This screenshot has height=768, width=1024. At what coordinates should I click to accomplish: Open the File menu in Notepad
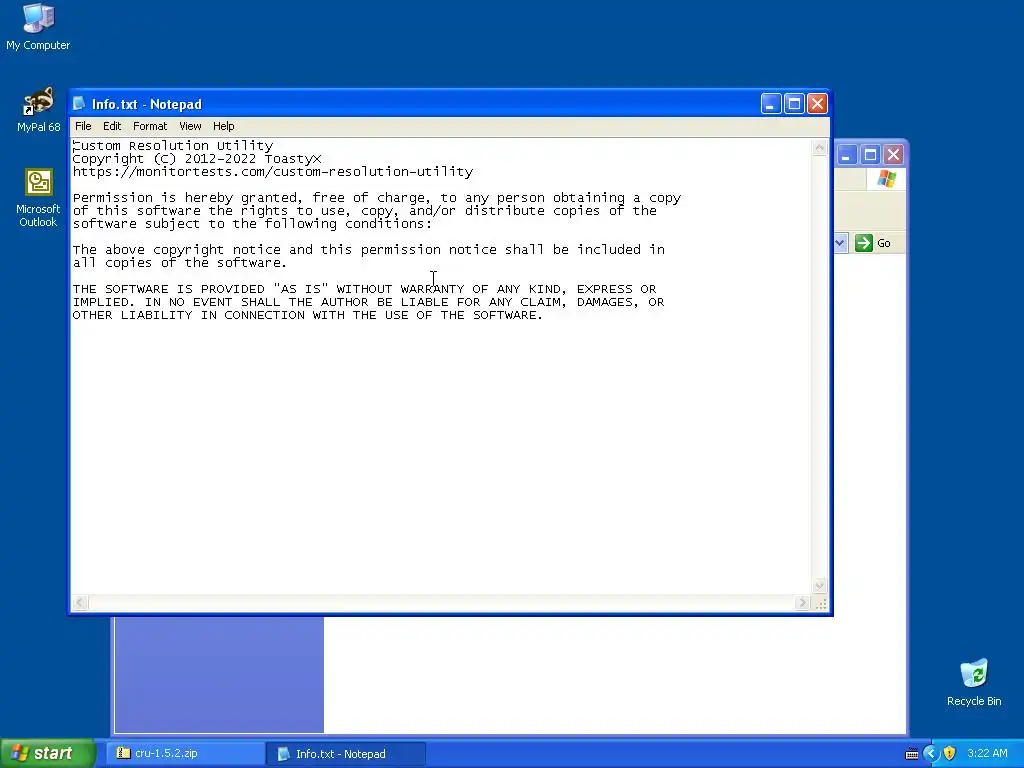point(83,126)
